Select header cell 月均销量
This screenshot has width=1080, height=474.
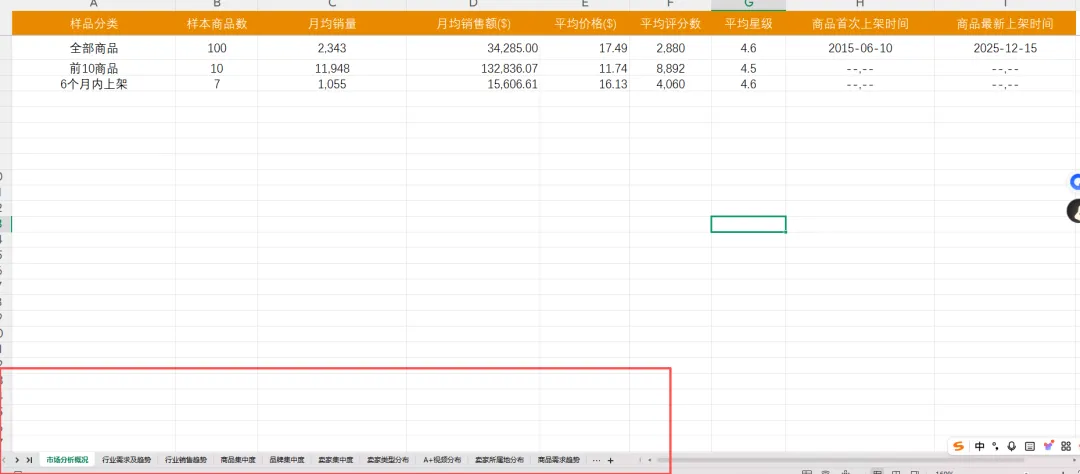[x=332, y=24]
